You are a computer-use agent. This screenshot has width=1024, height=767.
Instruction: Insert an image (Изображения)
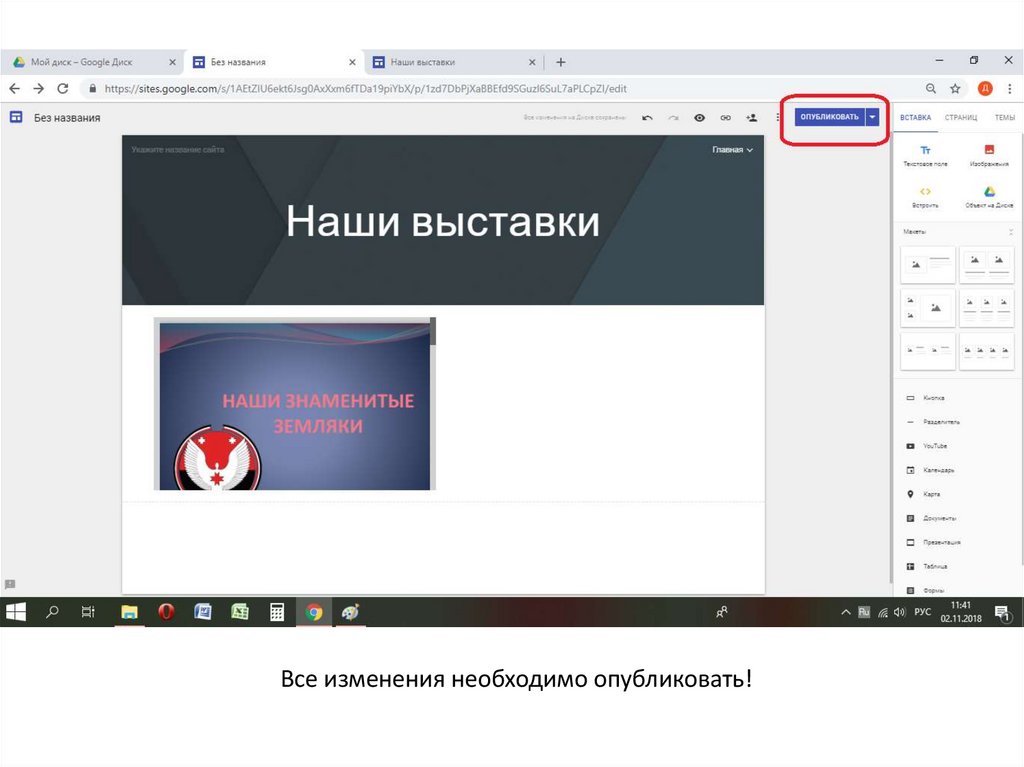[989, 156]
